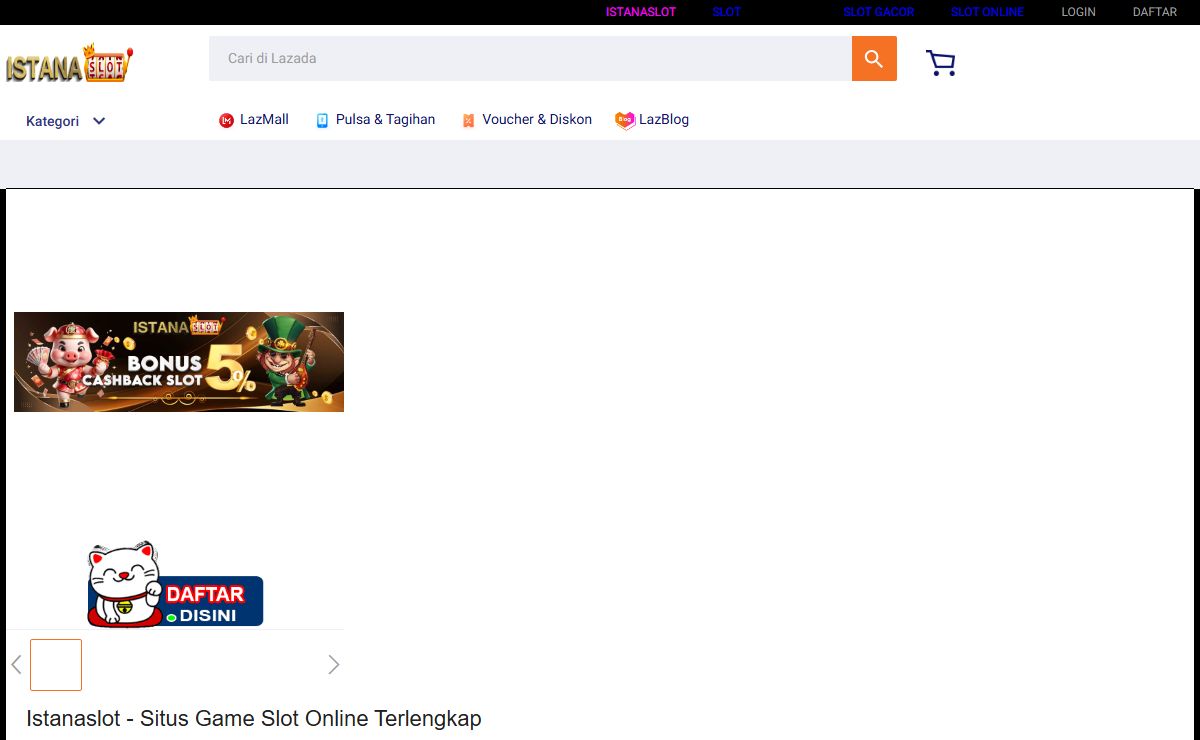This screenshot has height=740, width=1200.
Task: Open the Pulsa & Tagihan link
Action: click(x=385, y=120)
